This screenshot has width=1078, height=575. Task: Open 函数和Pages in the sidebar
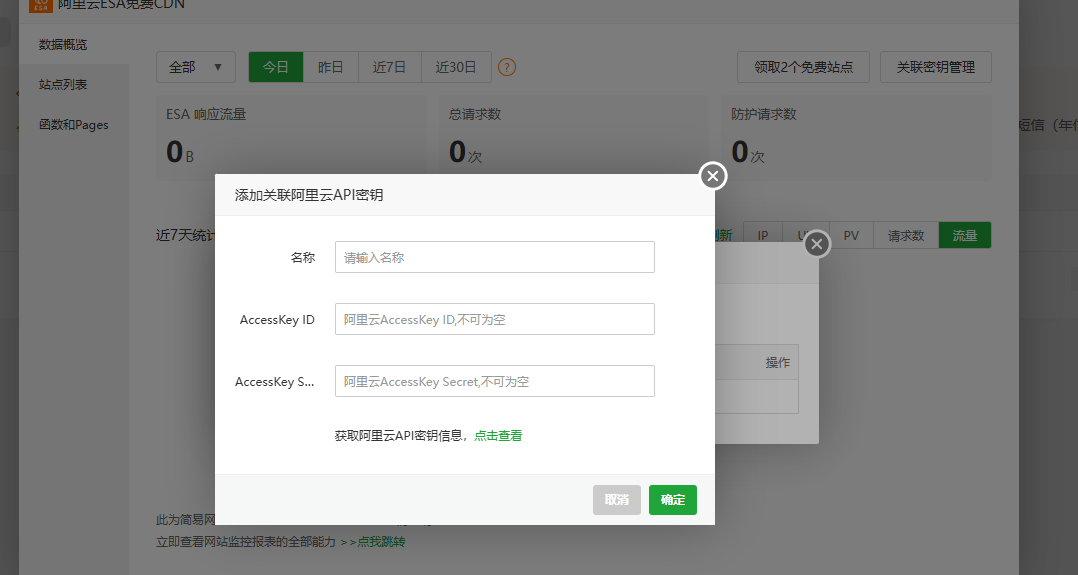[73, 125]
